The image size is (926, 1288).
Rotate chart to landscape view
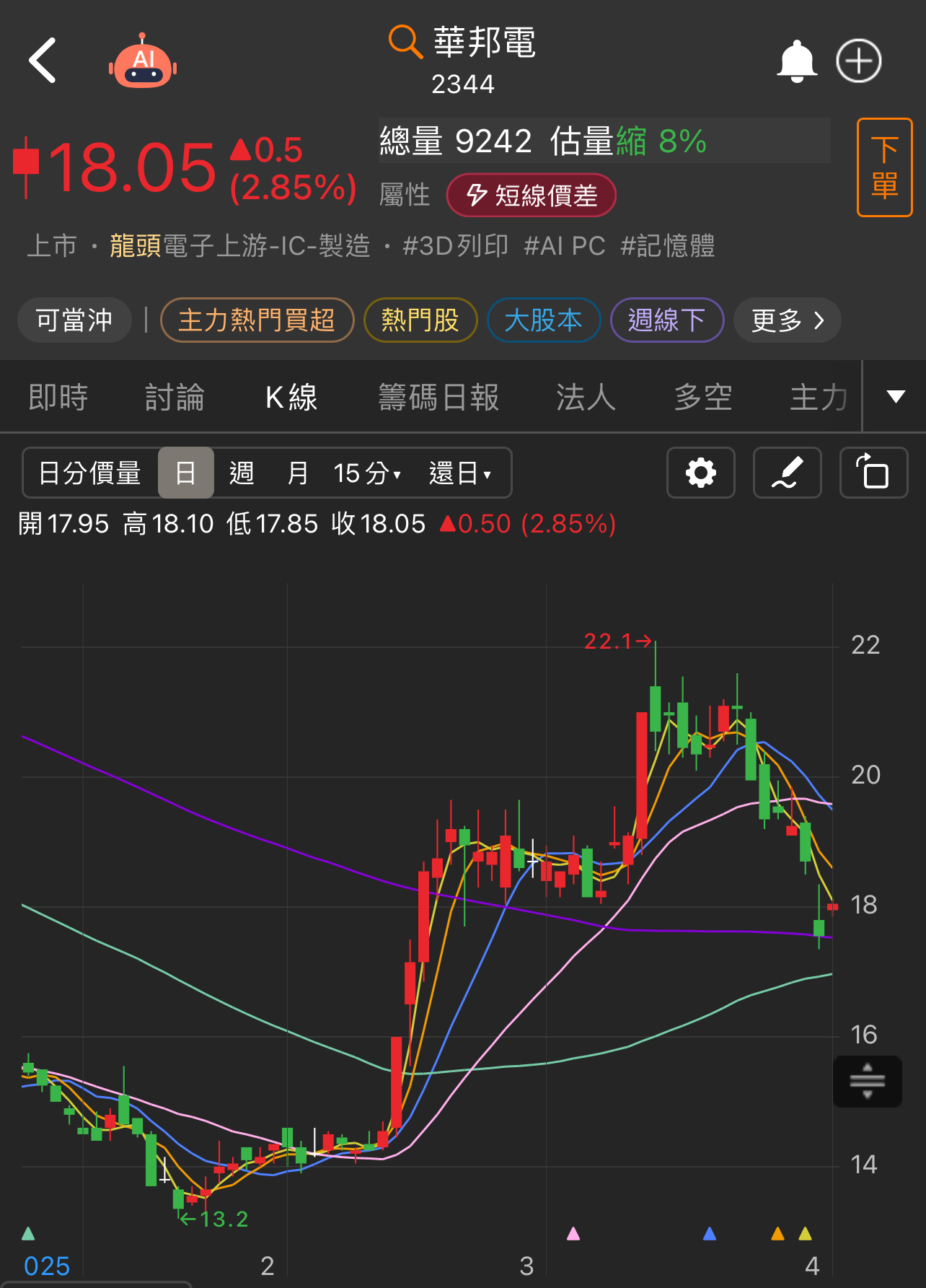point(874,473)
